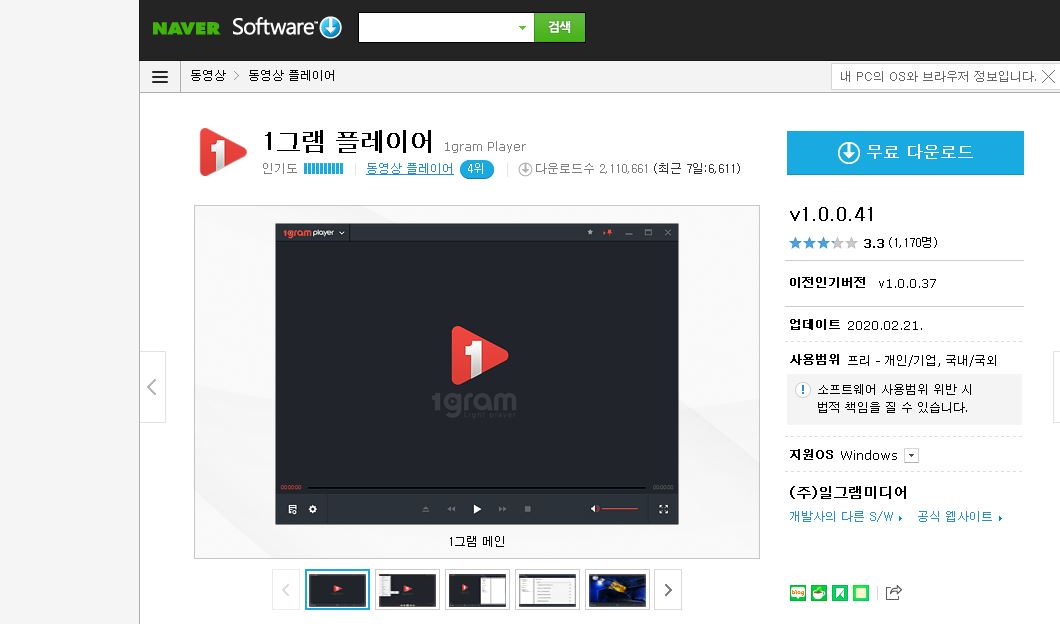Click the volume slider in player screenshot
Viewport: 1060px width, 624px height.
(x=620, y=508)
